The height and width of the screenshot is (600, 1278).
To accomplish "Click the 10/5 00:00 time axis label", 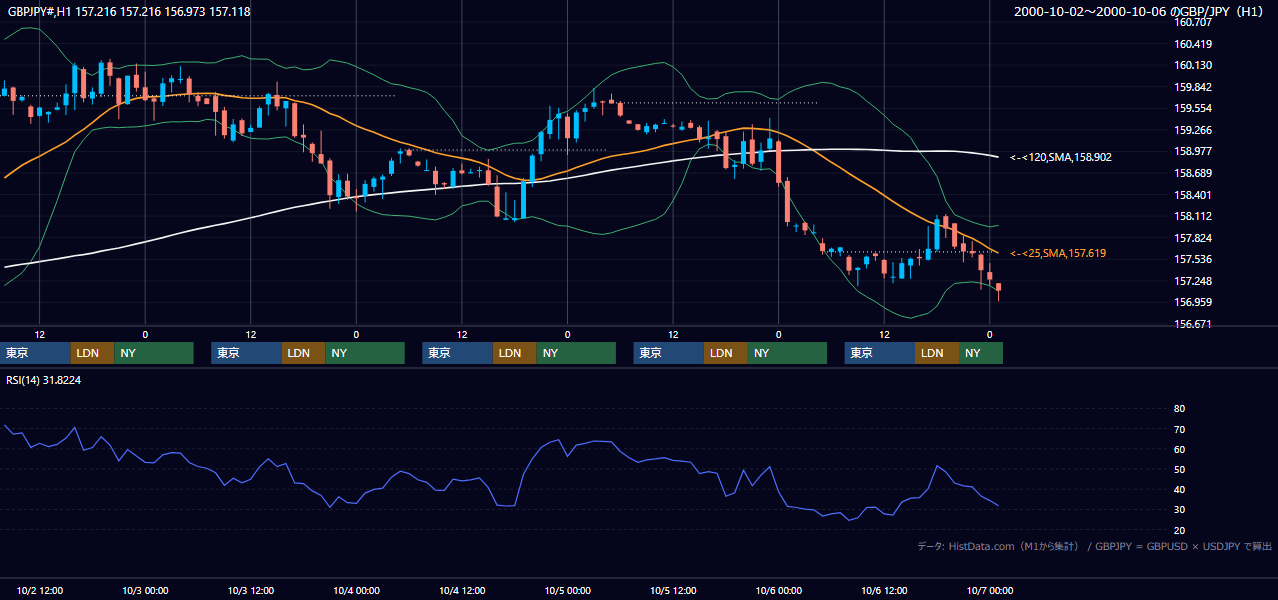I will (568, 590).
